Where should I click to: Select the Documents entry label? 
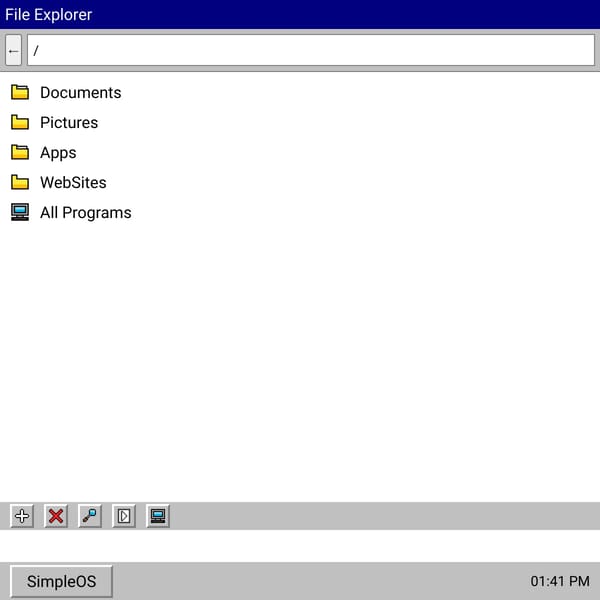pos(81,93)
